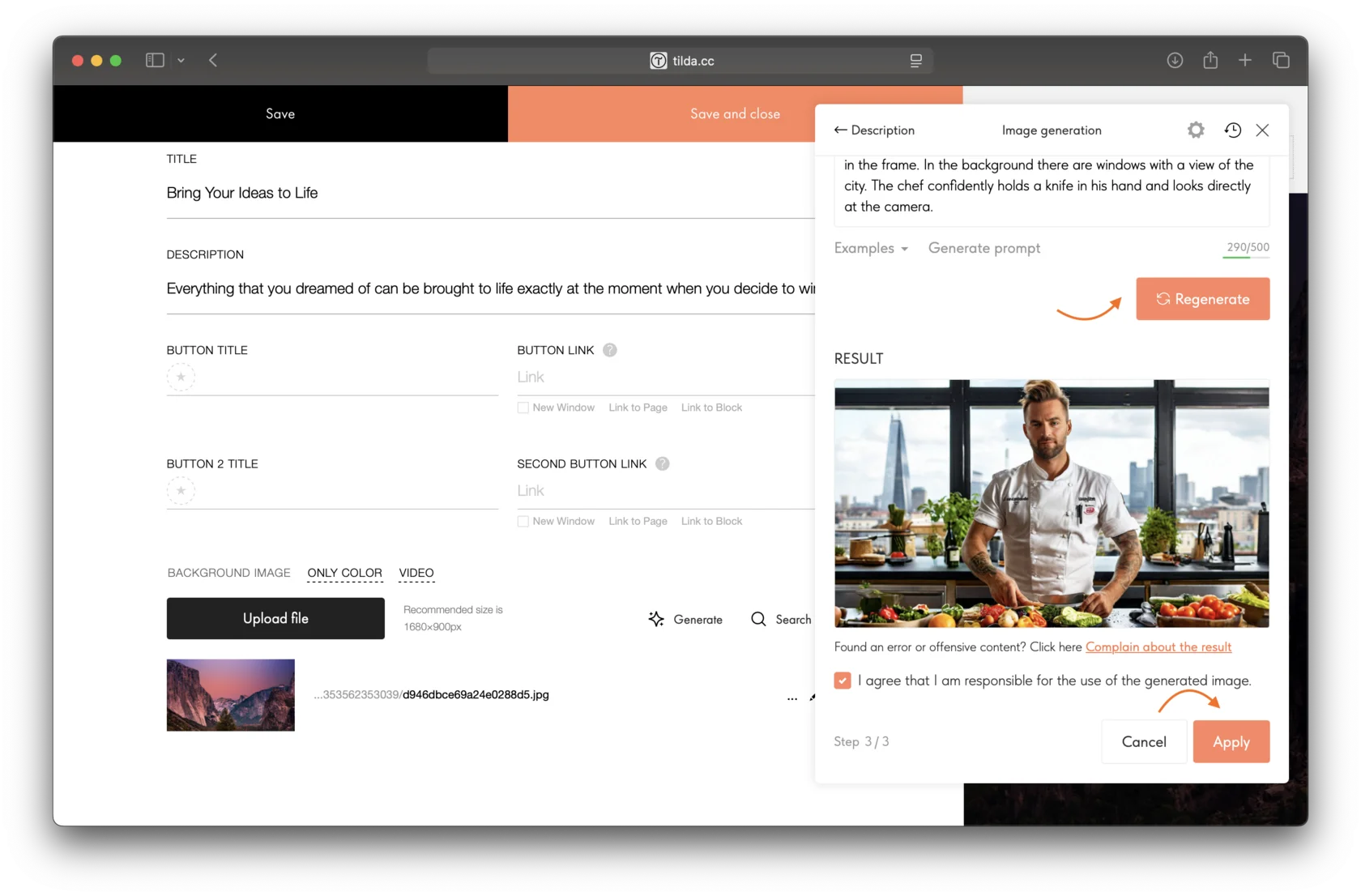Image resolution: width=1361 pixels, height=896 pixels.
Task: Apply the generated image
Action: coord(1231,741)
